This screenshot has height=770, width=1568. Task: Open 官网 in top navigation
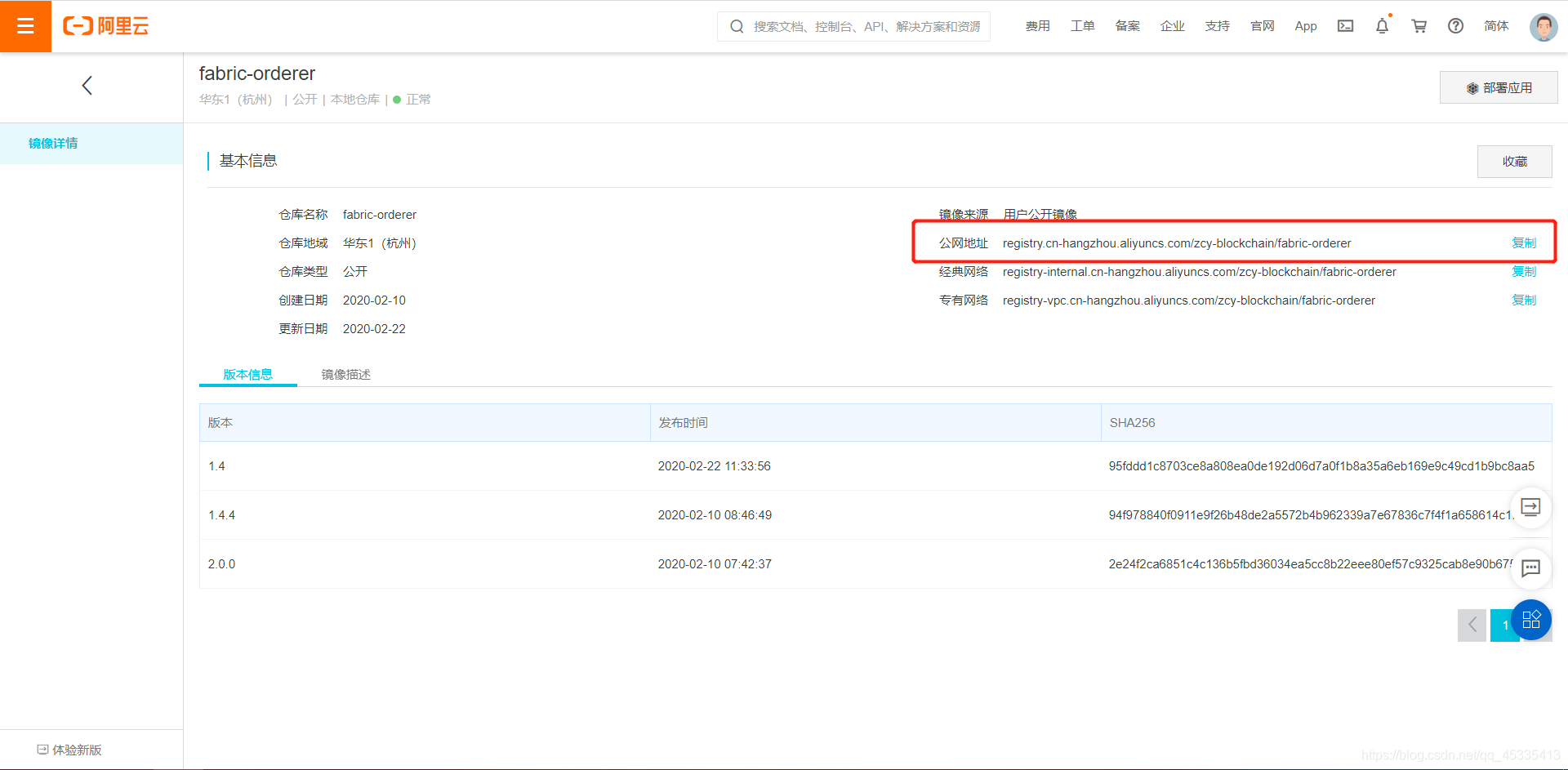click(x=1262, y=26)
